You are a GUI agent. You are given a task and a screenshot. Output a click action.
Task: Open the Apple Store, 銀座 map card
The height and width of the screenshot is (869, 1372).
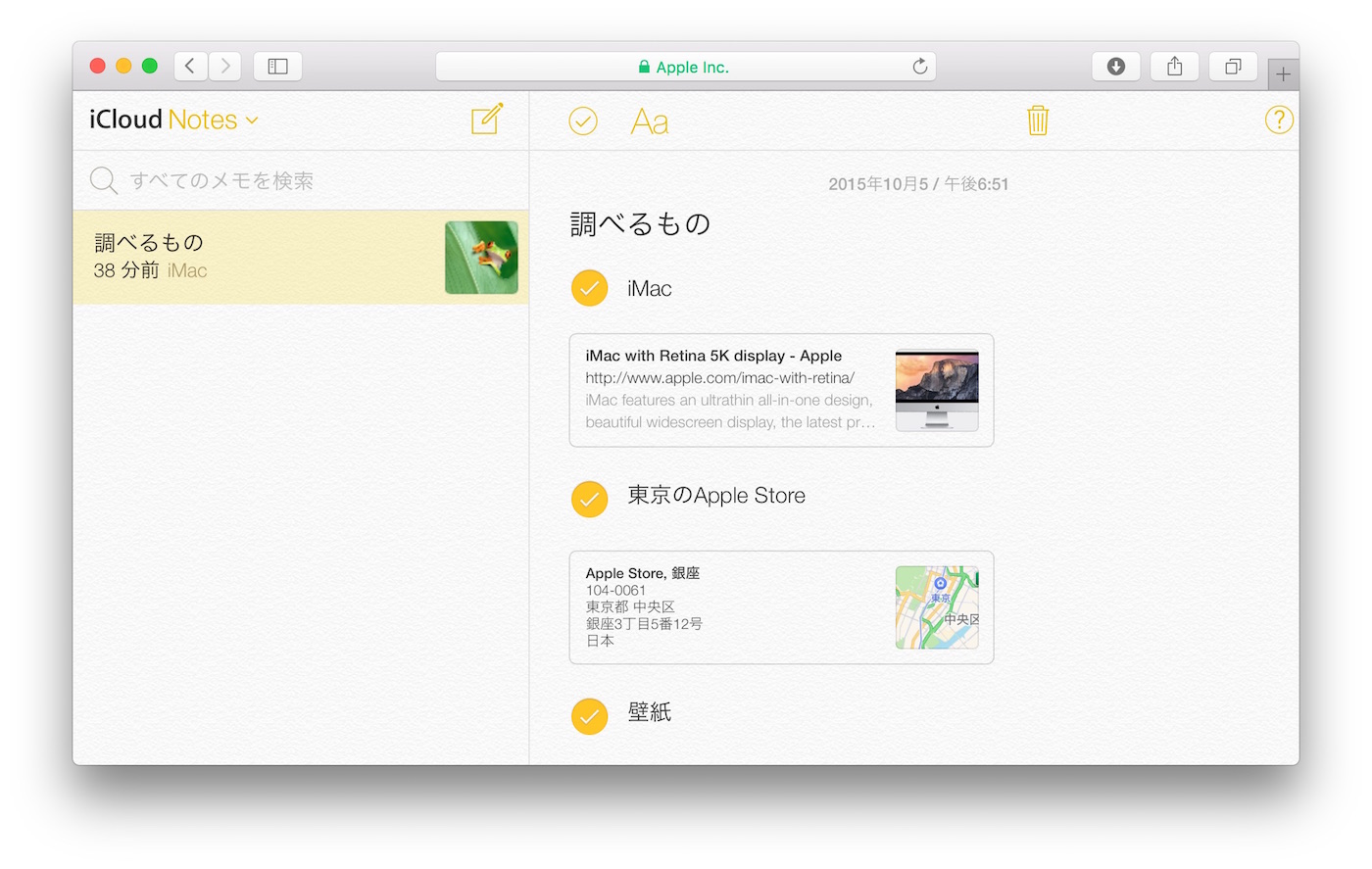pyautogui.click(x=781, y=607)
